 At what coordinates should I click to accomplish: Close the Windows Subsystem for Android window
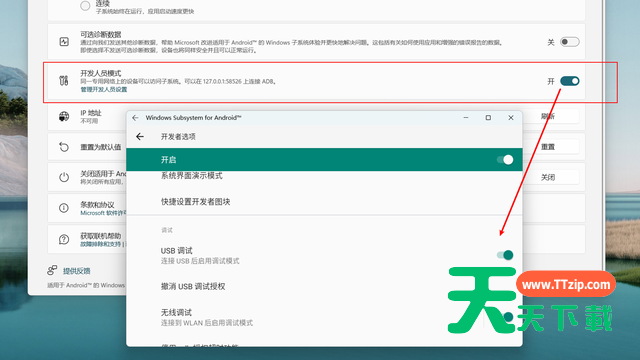(x=511, y=118)
